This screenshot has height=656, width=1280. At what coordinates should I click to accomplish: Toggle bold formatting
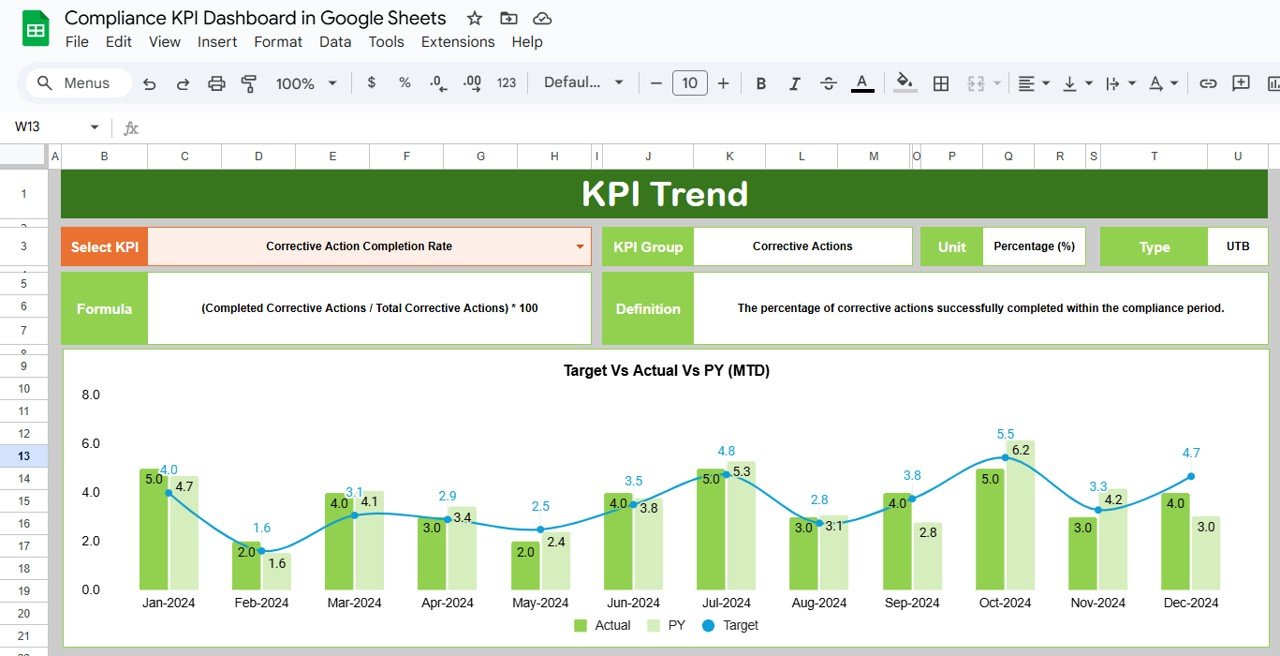point(761,83)
